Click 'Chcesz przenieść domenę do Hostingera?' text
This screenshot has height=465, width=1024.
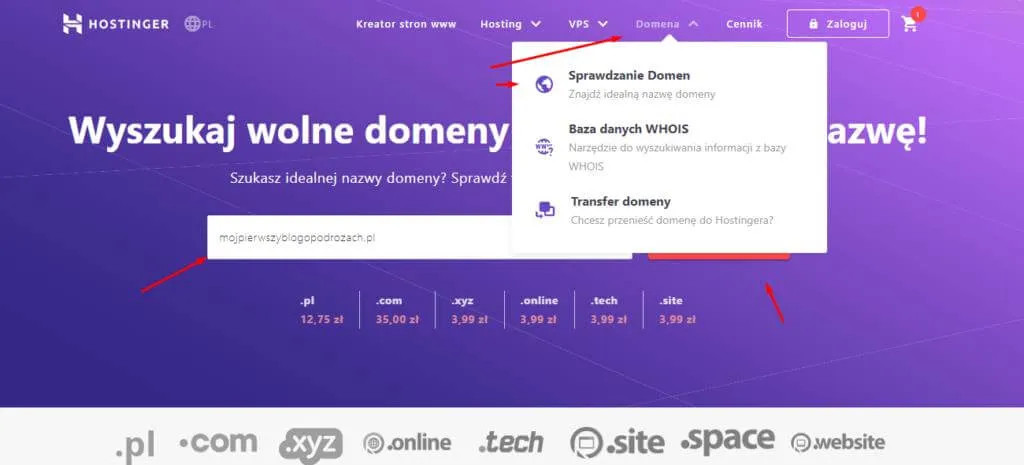click(x=672, y=220)
